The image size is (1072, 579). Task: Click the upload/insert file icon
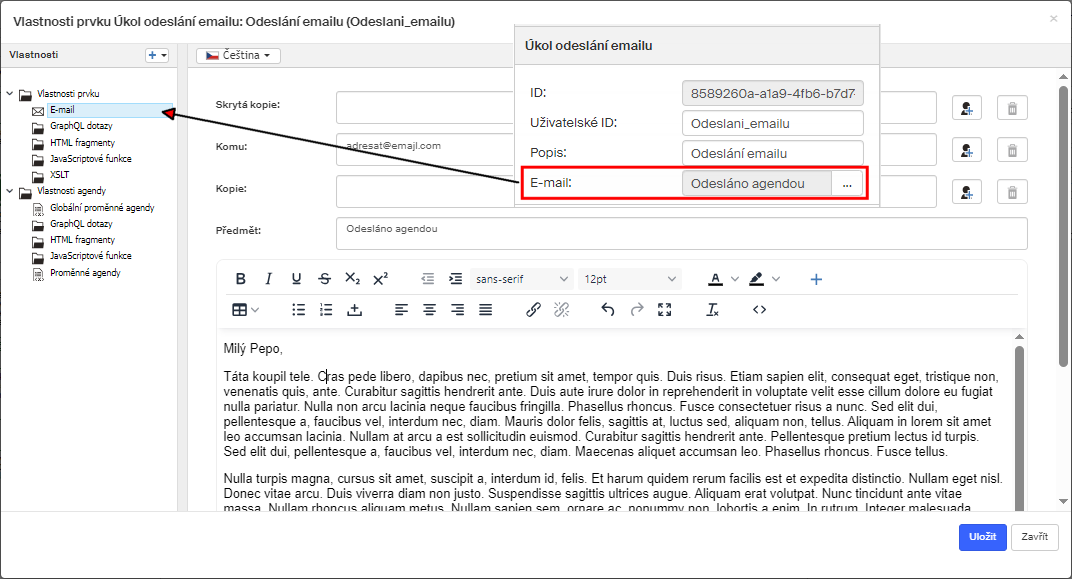[354, 310]
